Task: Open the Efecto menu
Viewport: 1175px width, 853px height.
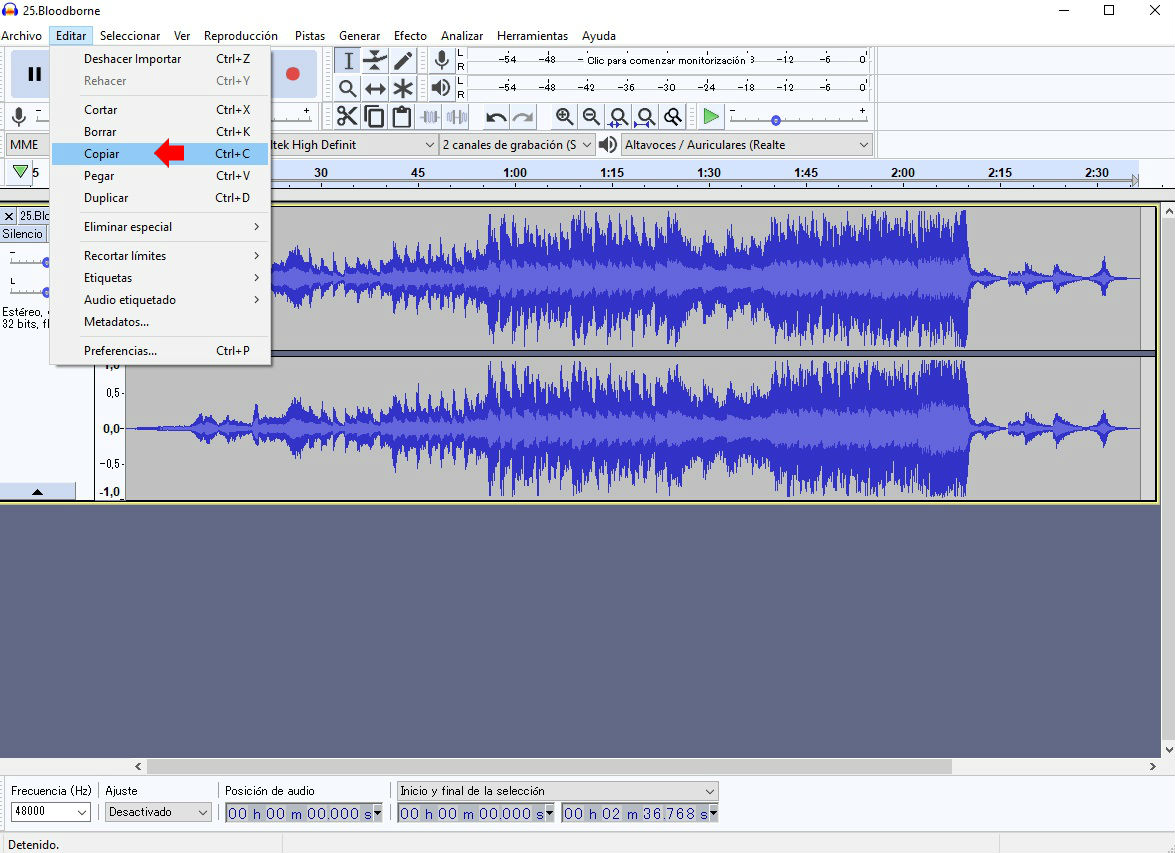Action: (x=410, y=36)
